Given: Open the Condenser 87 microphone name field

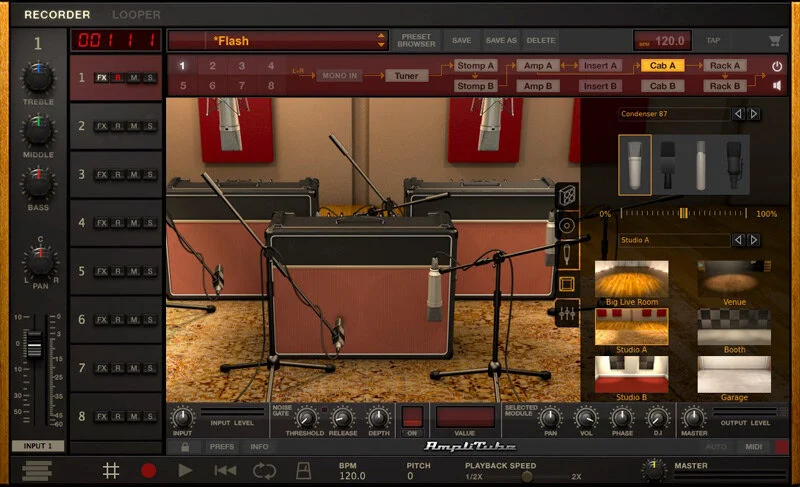Looking at the screenshot, I should pos(674,114).
